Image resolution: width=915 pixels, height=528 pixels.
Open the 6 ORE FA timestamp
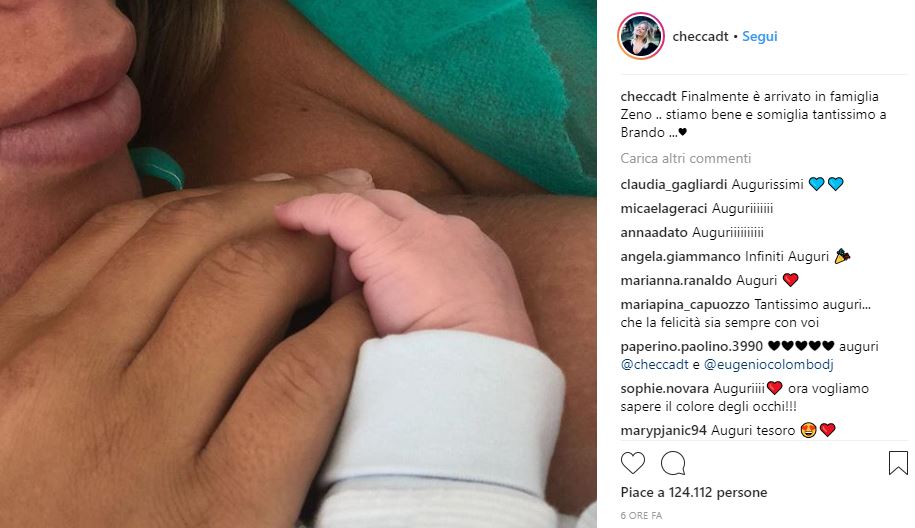coord(641,516)
